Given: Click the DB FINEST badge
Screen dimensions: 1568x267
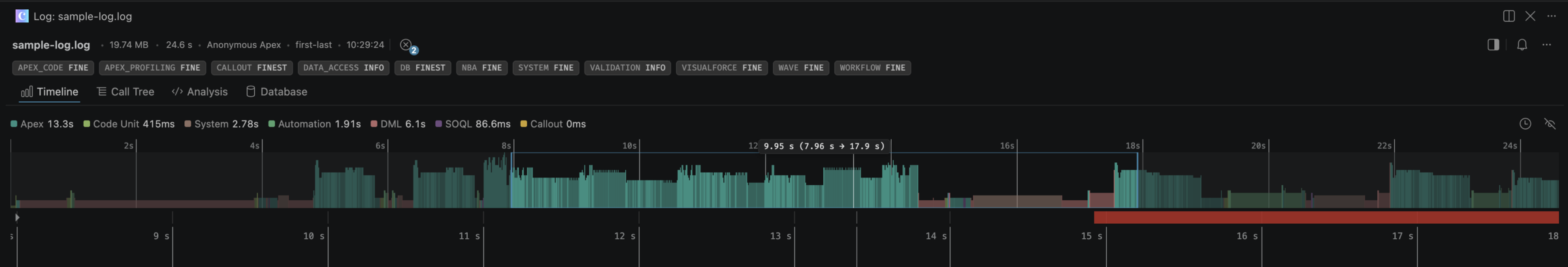Looking at the screenshot, I should tap(423, 68).
